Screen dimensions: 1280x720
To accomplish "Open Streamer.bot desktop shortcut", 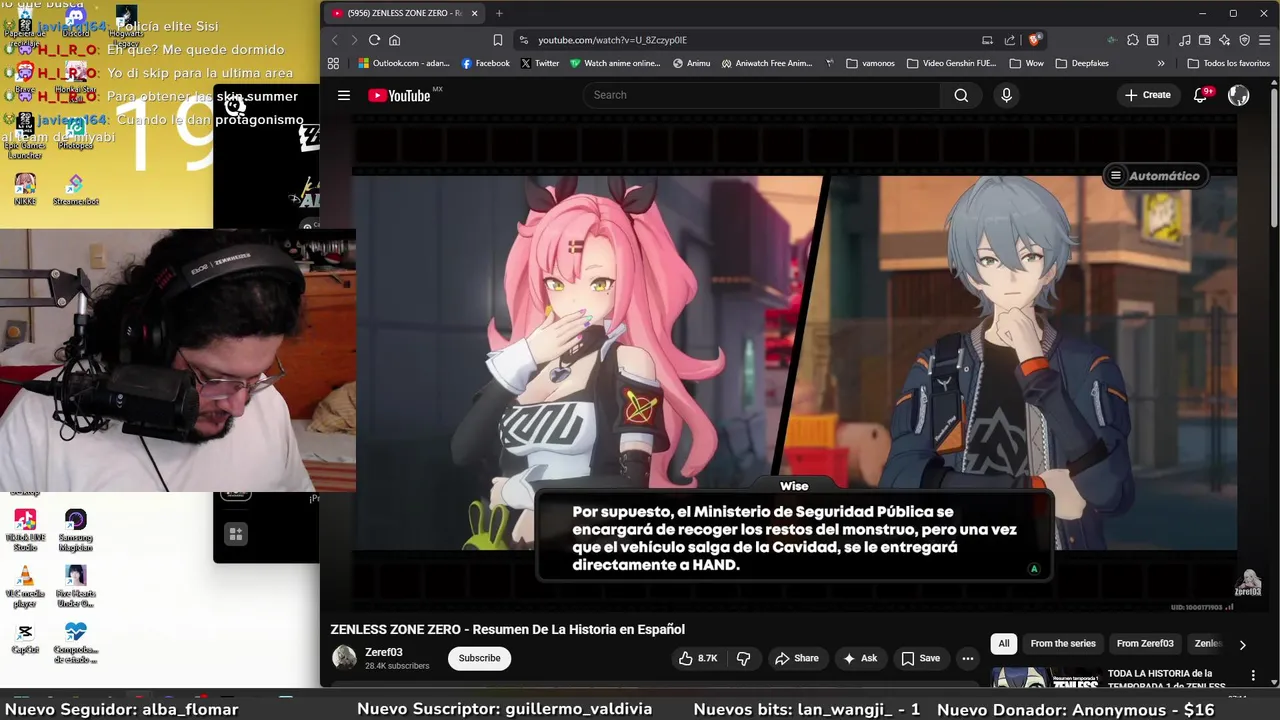I will (x=76, y=190).
